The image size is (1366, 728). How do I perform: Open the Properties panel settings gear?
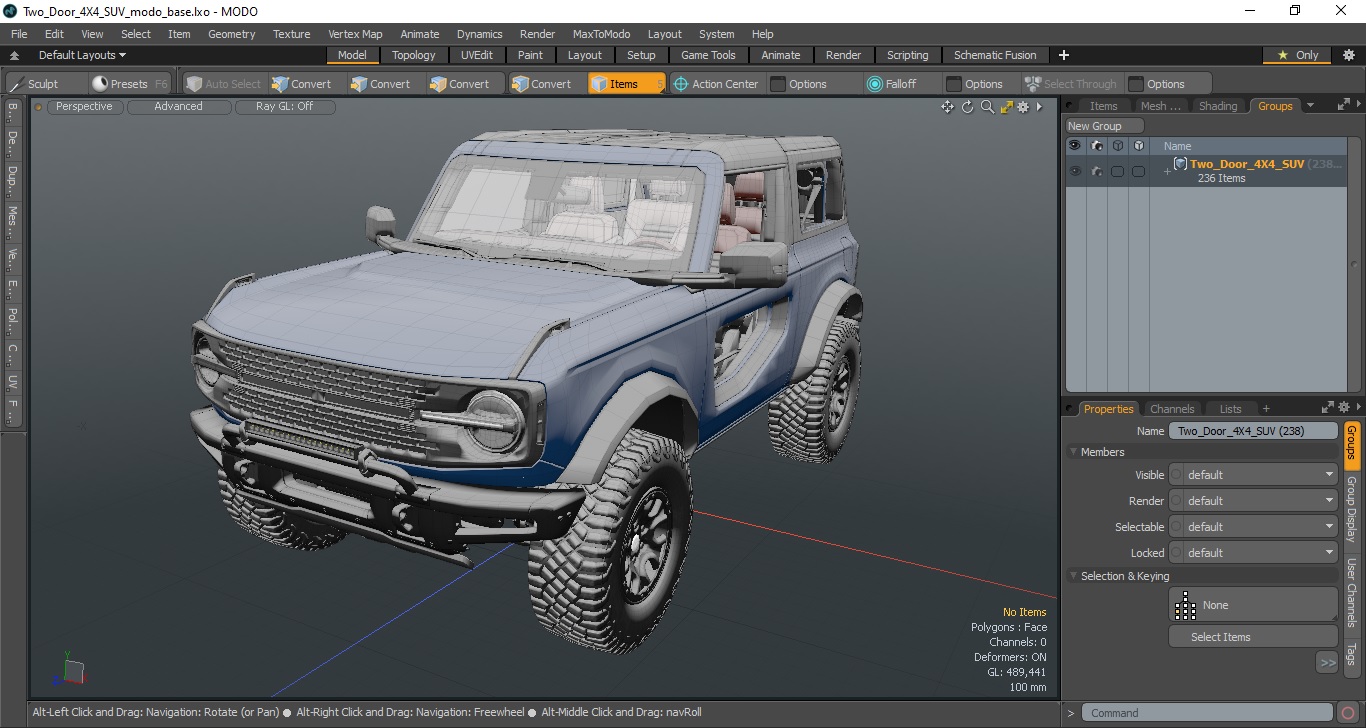[x=1345, y=408]
